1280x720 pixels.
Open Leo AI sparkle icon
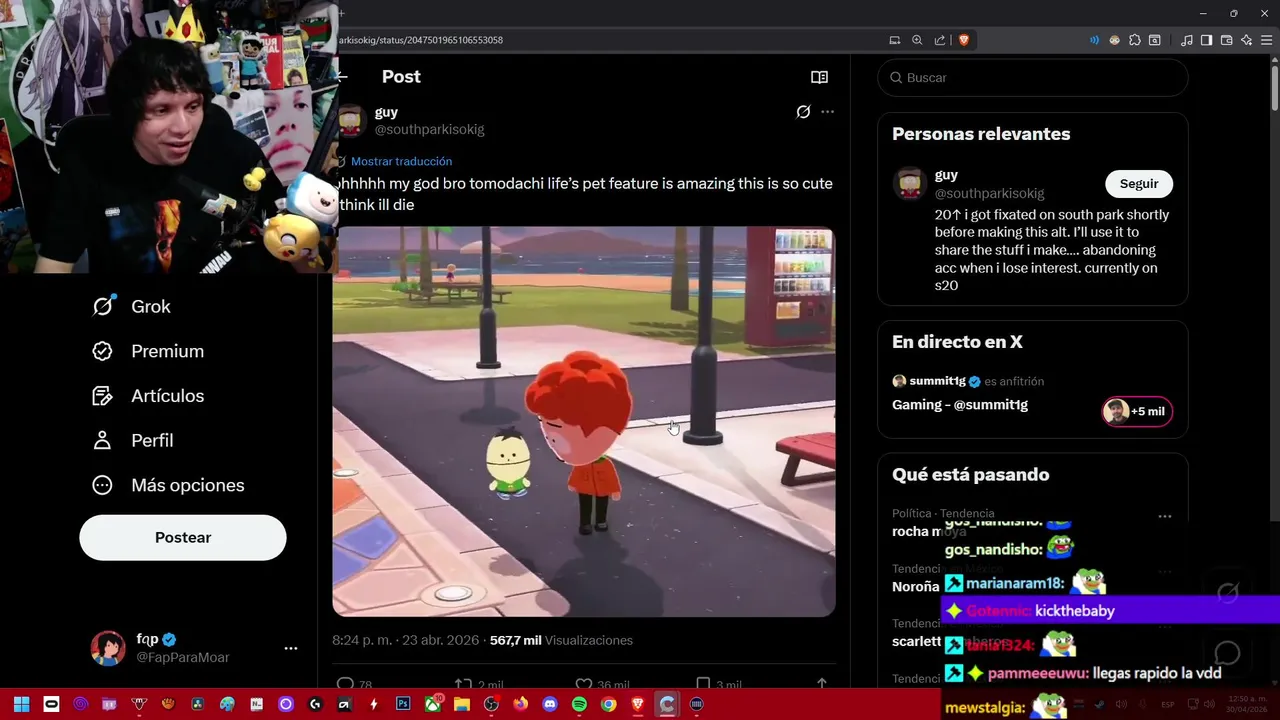[1247, 40]
